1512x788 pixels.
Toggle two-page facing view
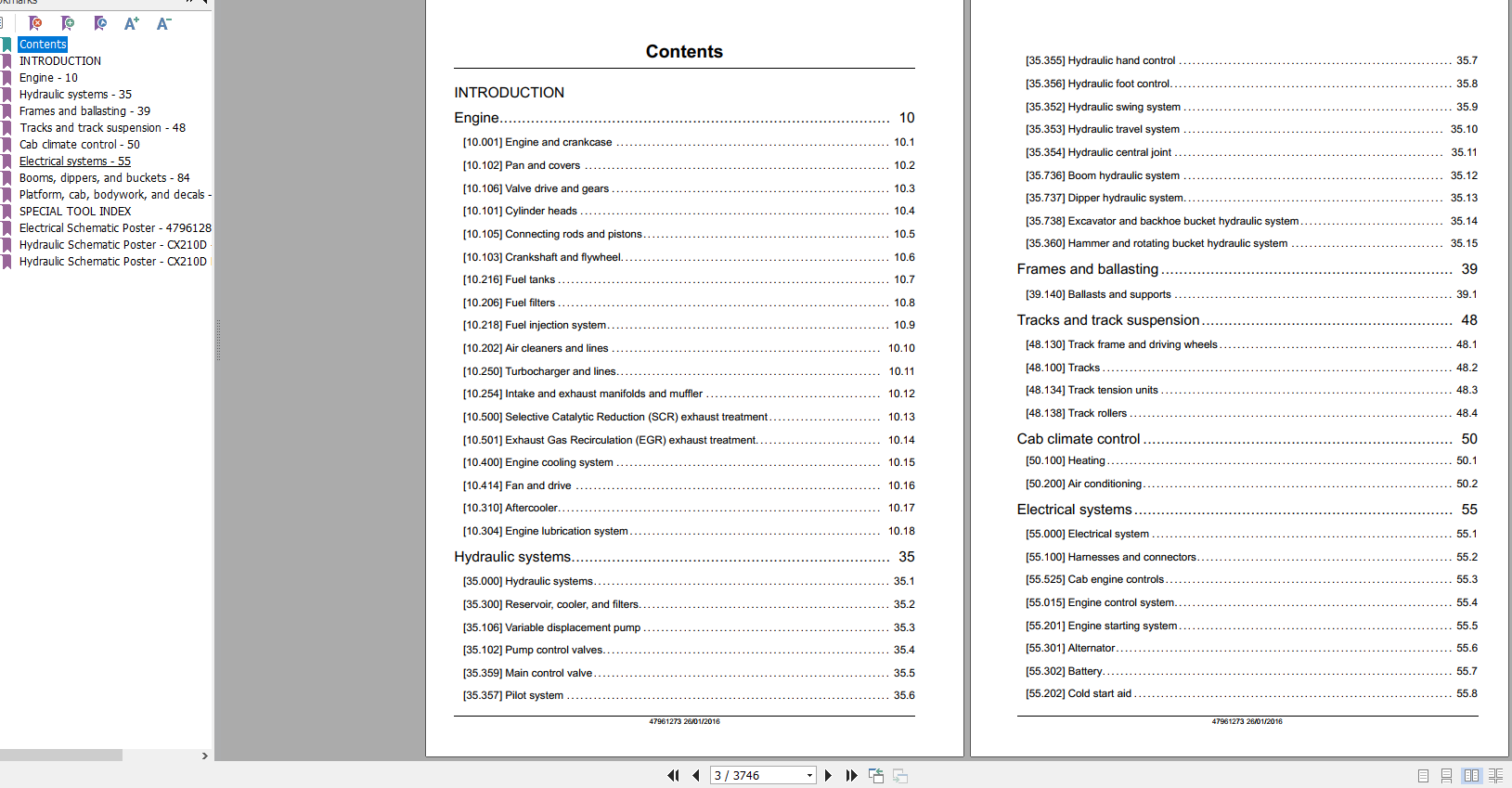[1471, 776]
